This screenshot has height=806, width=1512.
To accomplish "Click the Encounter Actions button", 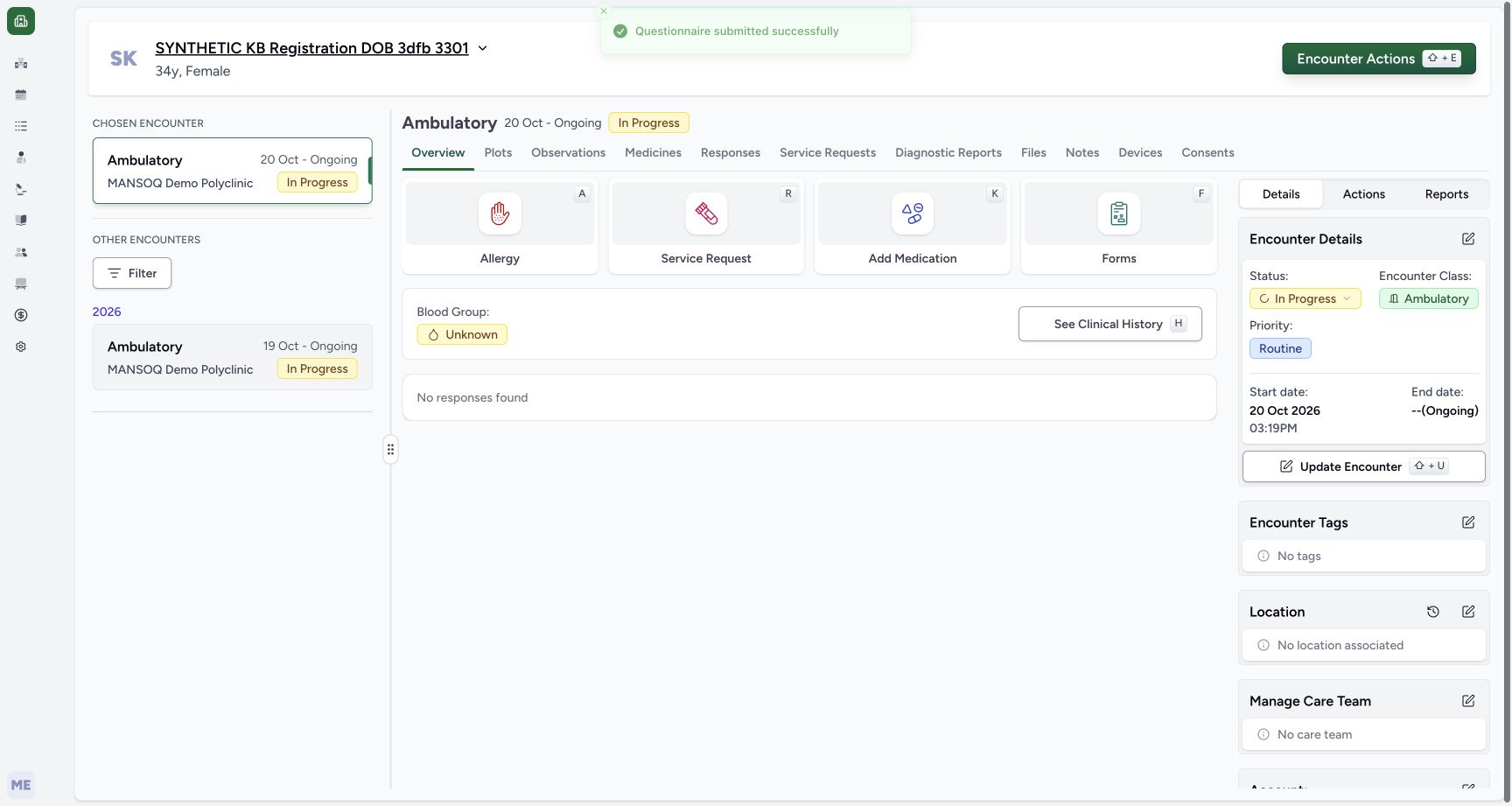I will [1379, 59].
